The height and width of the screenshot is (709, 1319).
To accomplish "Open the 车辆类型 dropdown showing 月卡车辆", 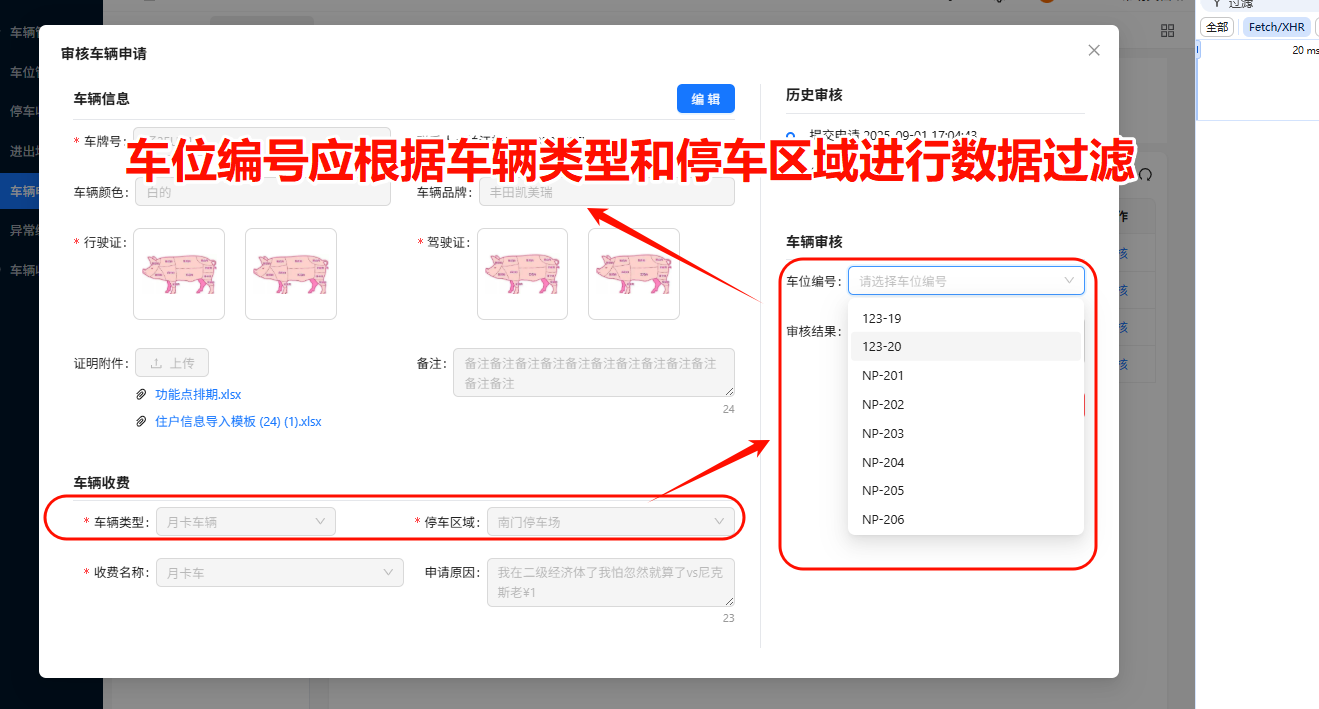I will (x=245, y=521).
